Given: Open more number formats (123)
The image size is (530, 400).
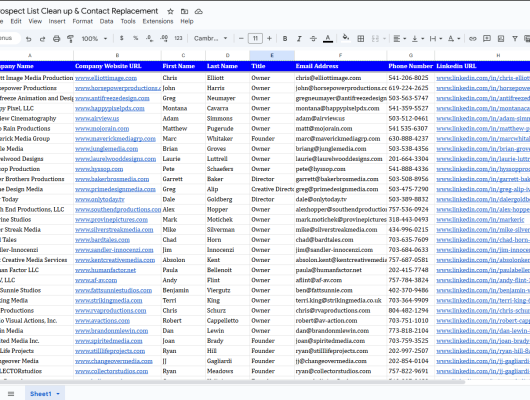Looking at the screenshot, I should pos(178,38).
